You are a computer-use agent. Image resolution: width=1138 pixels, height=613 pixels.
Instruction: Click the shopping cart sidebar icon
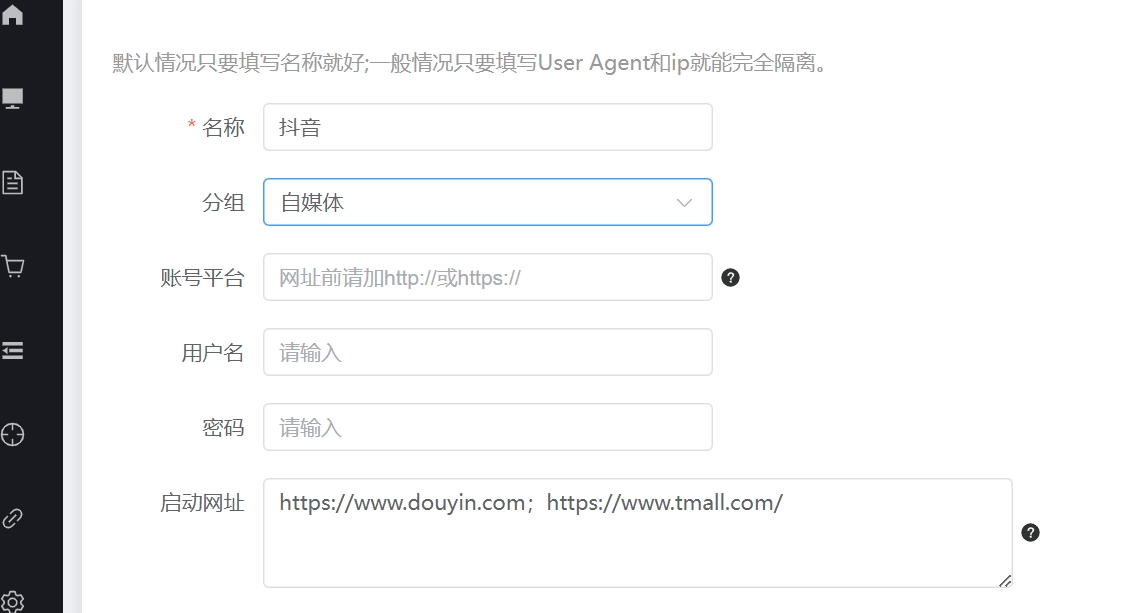tap(14, 266)
